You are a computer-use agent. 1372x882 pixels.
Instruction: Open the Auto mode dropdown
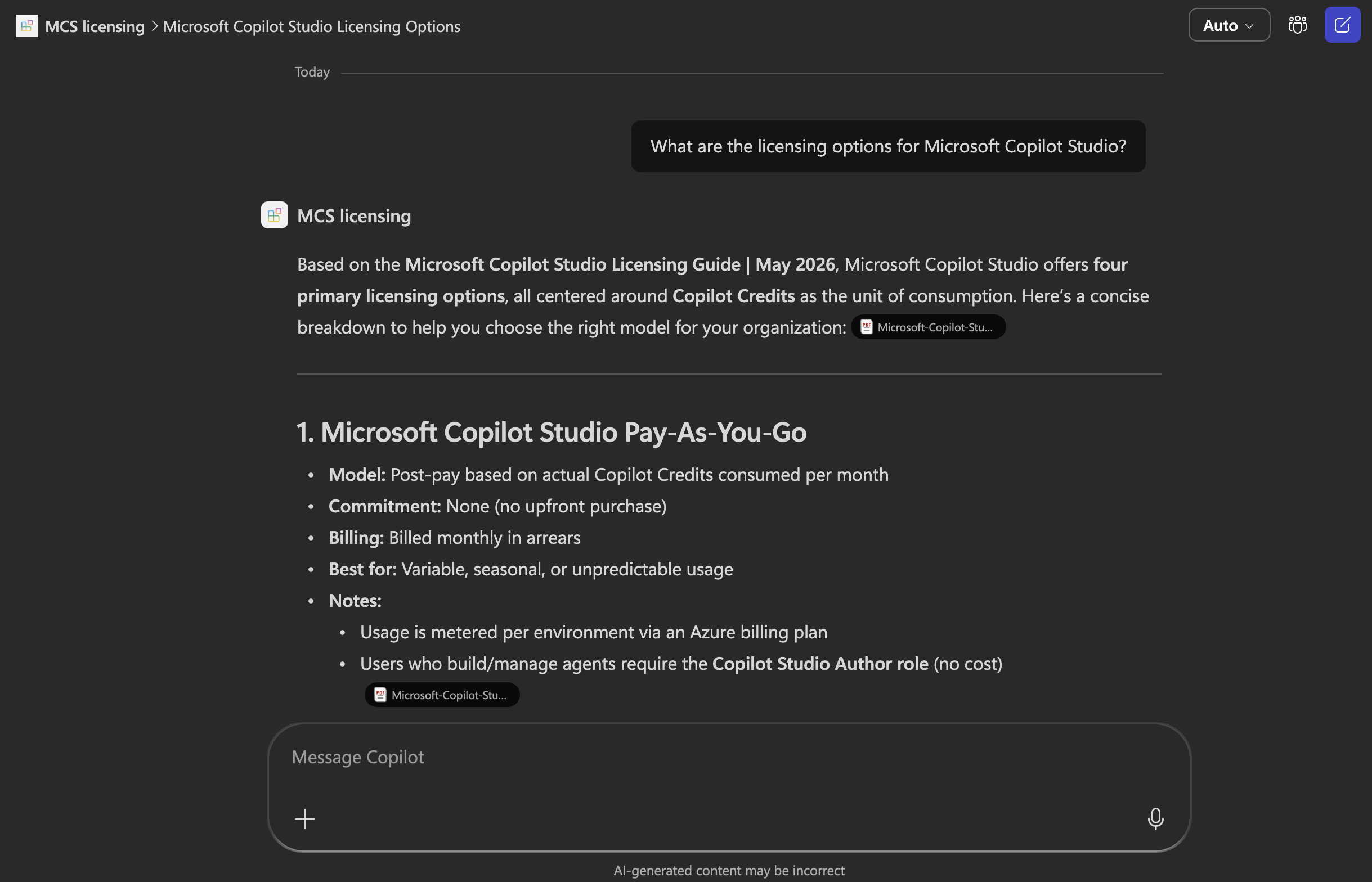click(1229, 25)
